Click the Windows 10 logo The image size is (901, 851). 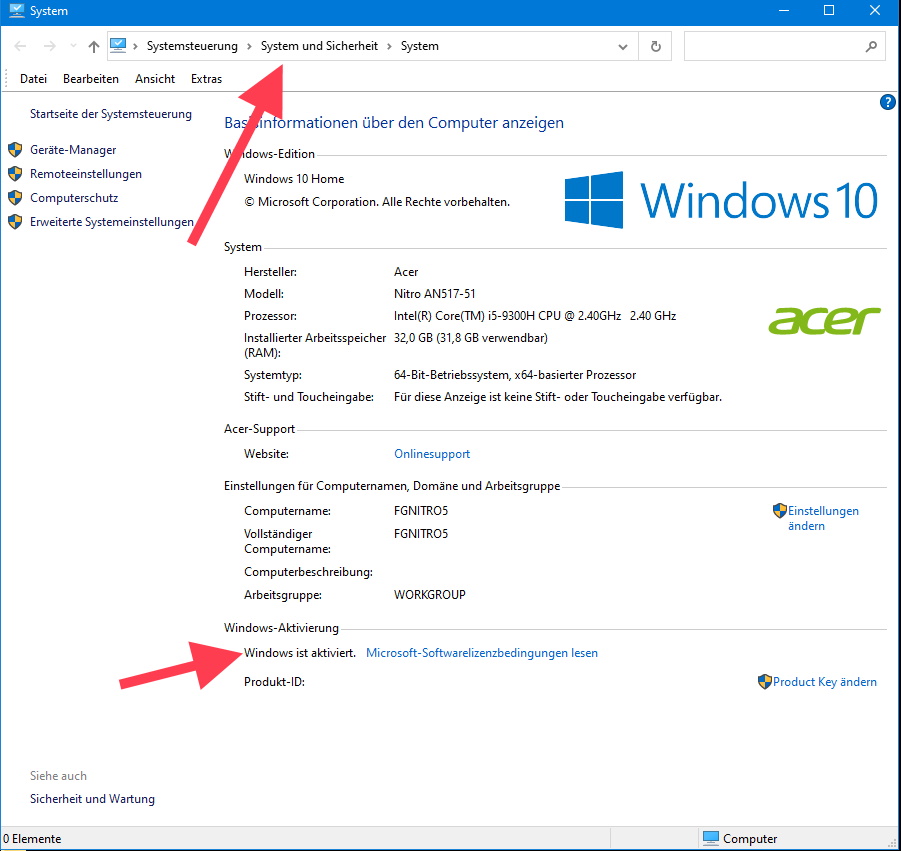(x=721, y=200)
